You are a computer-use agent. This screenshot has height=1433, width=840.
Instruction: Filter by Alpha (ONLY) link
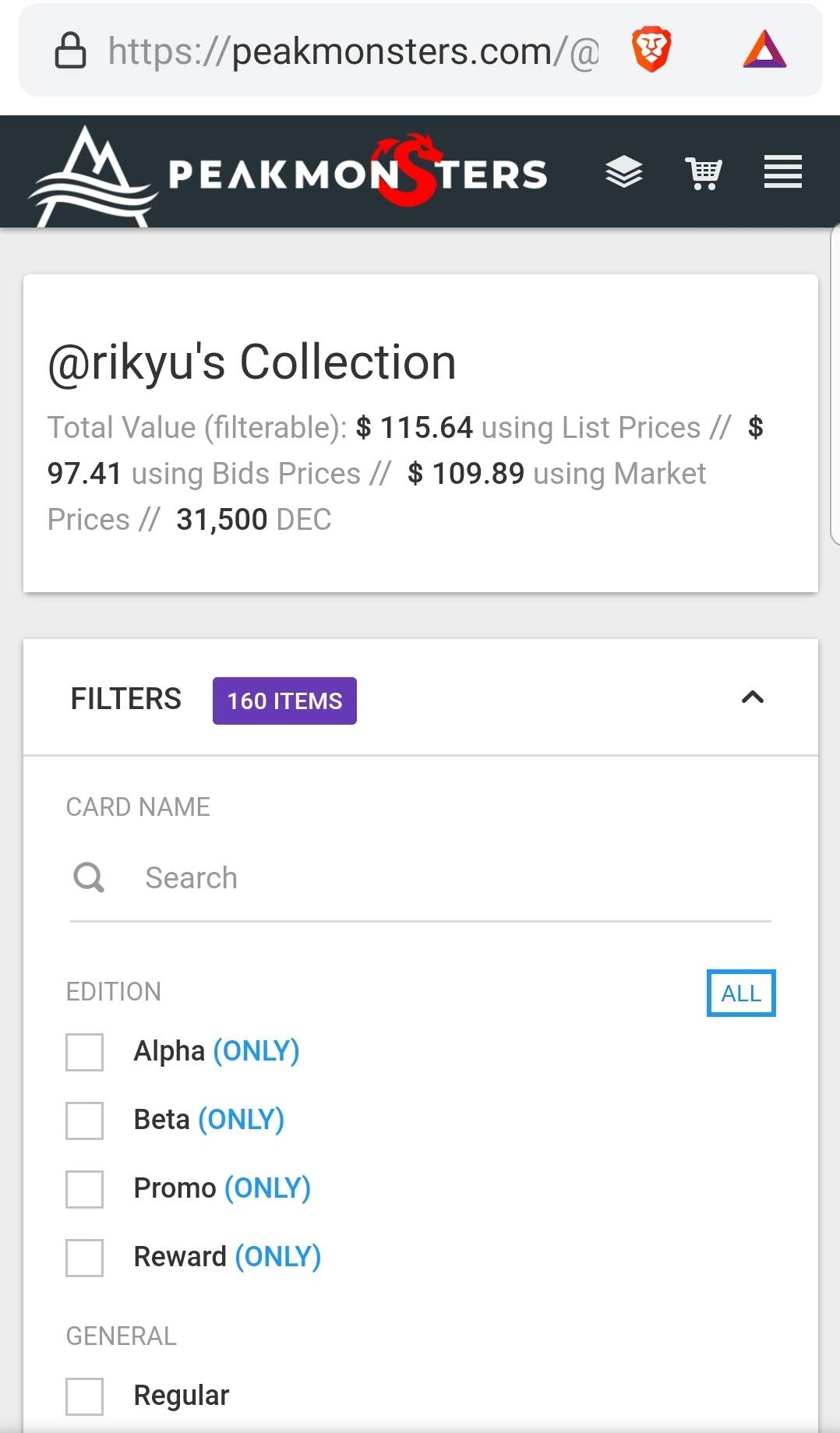tap(256, 1051)
